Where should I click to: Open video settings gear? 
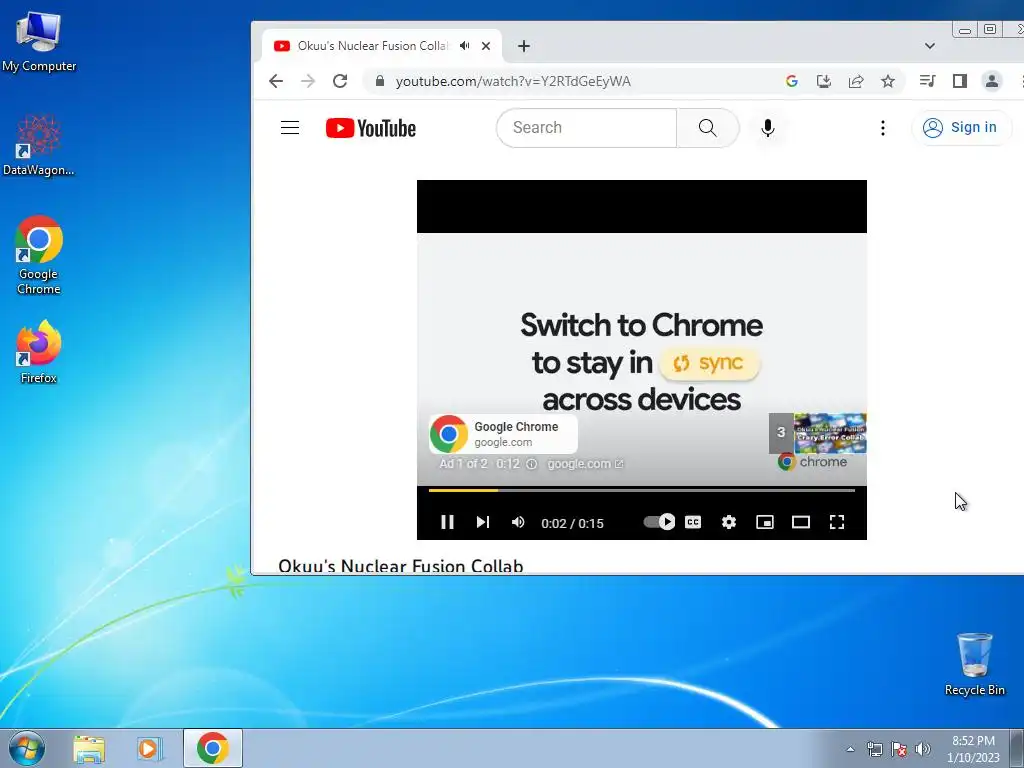[729, 522]
